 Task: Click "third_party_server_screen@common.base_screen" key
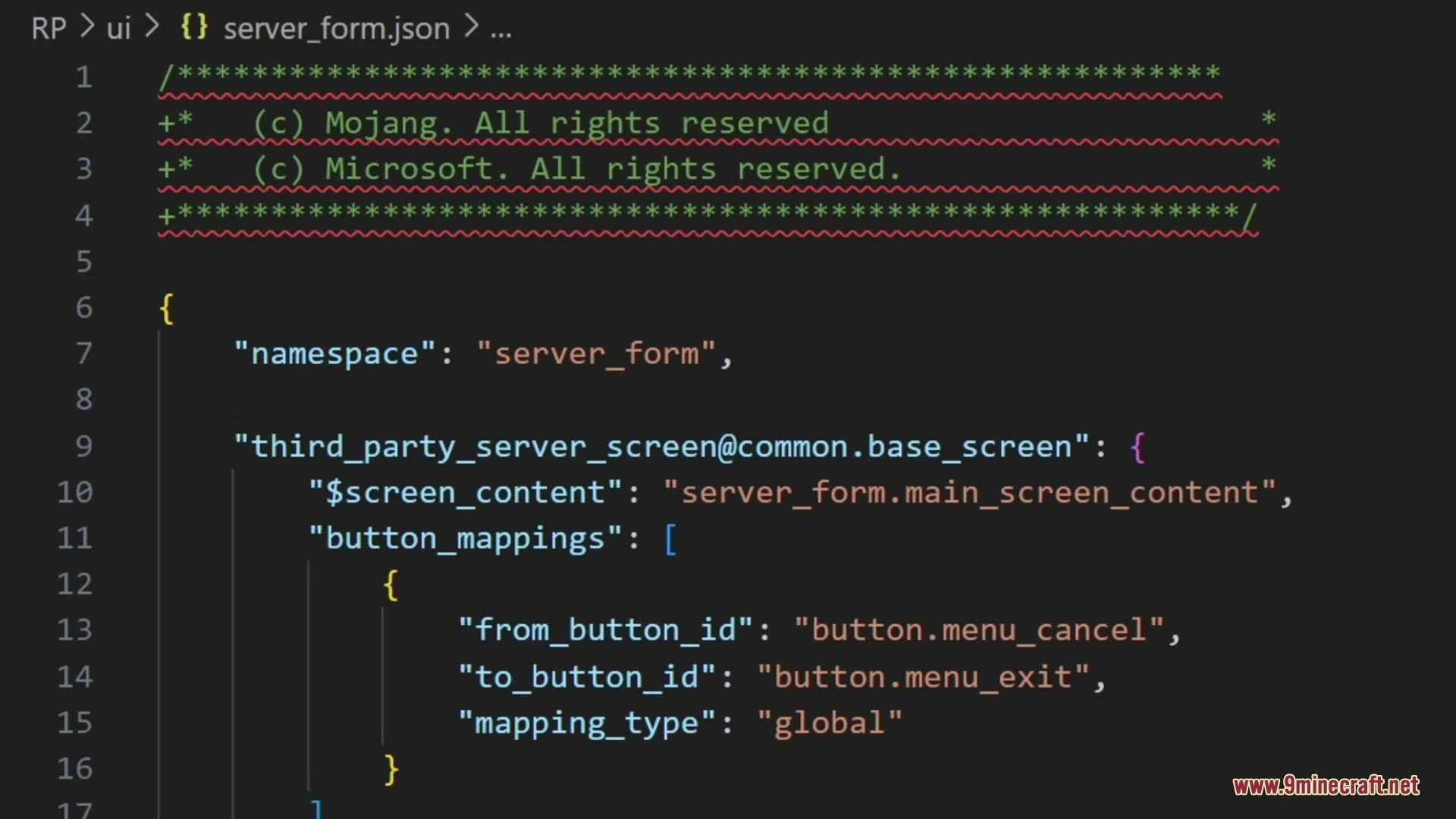[661, 447]
